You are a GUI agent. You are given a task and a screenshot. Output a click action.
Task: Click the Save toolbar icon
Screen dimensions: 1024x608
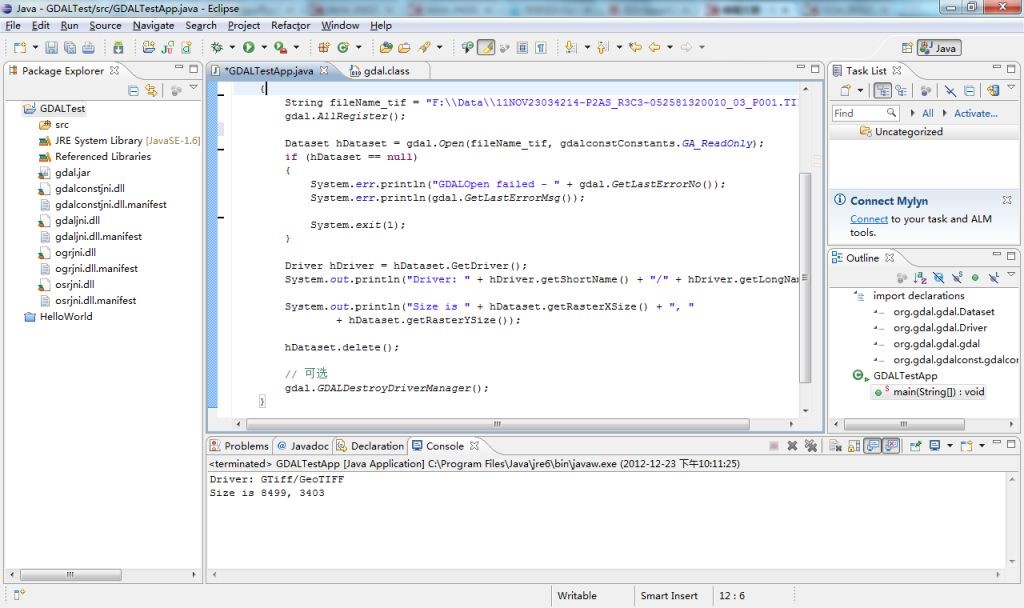tap(52, 48)
